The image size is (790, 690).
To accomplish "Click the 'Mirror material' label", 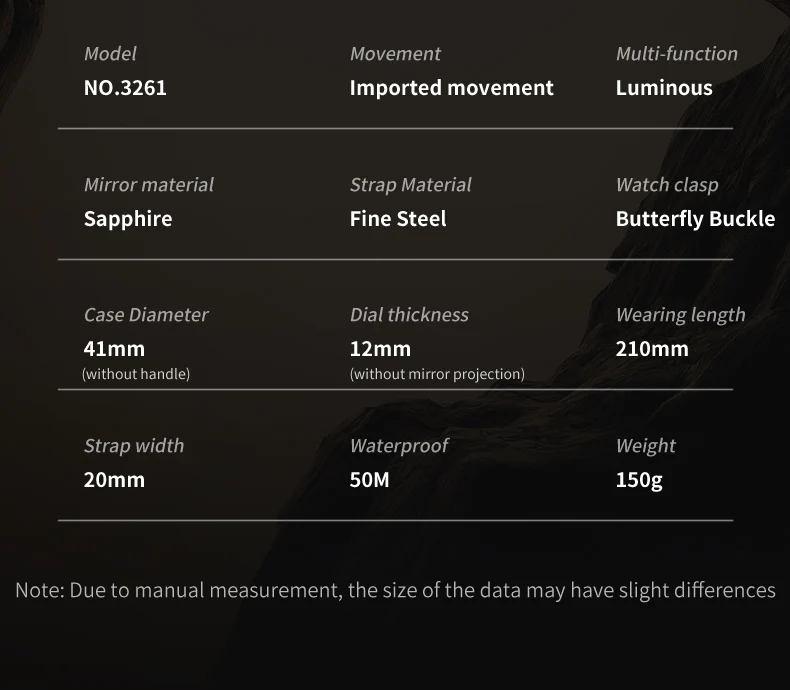I will tap(149, 185).
